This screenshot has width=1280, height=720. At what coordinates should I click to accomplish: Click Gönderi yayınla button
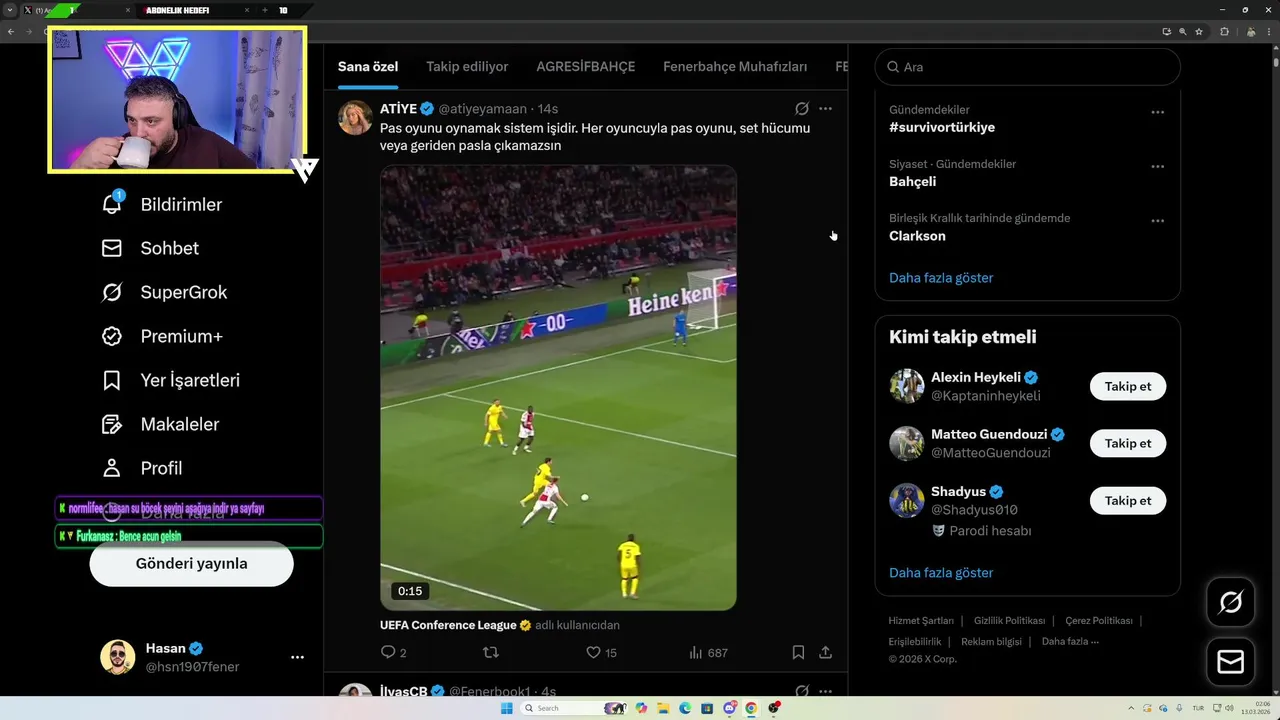coord(192,564)
